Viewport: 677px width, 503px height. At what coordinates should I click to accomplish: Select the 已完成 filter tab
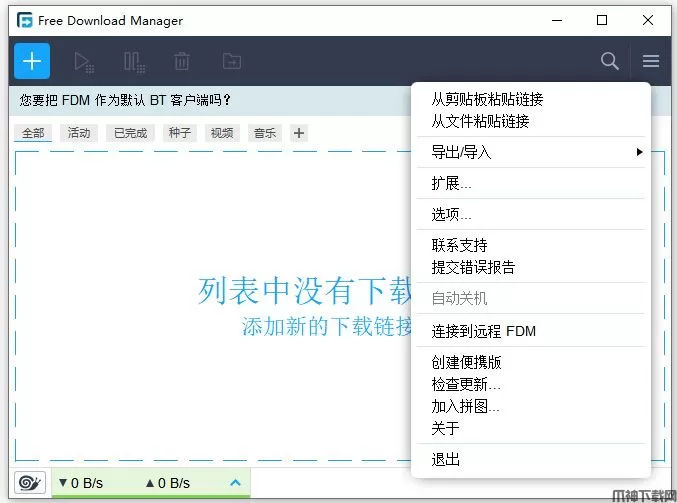point(130,133)
